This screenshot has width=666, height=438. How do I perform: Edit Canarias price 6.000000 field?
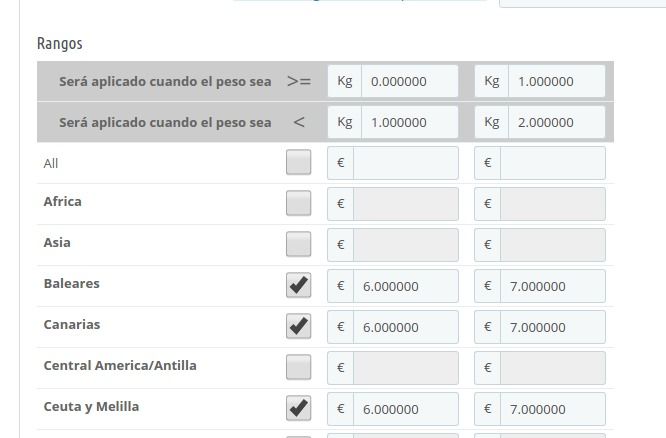point(406,327)
